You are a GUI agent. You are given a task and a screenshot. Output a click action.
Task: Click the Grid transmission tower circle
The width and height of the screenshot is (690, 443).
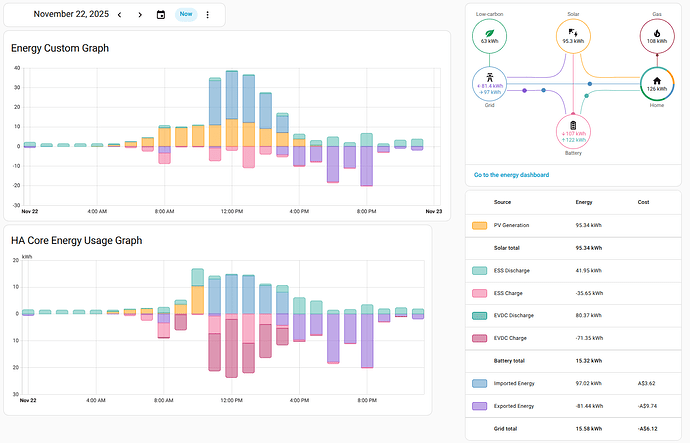point(489,84)
